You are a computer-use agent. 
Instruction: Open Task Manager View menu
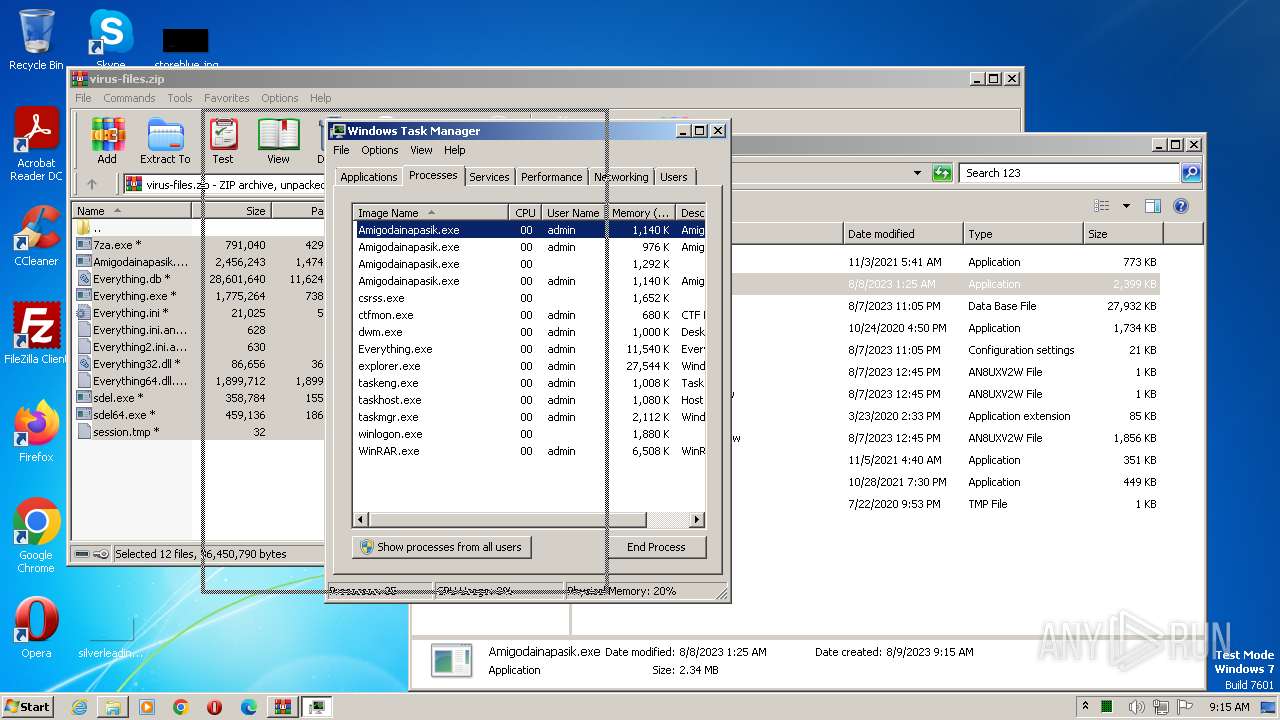(422, 150)
